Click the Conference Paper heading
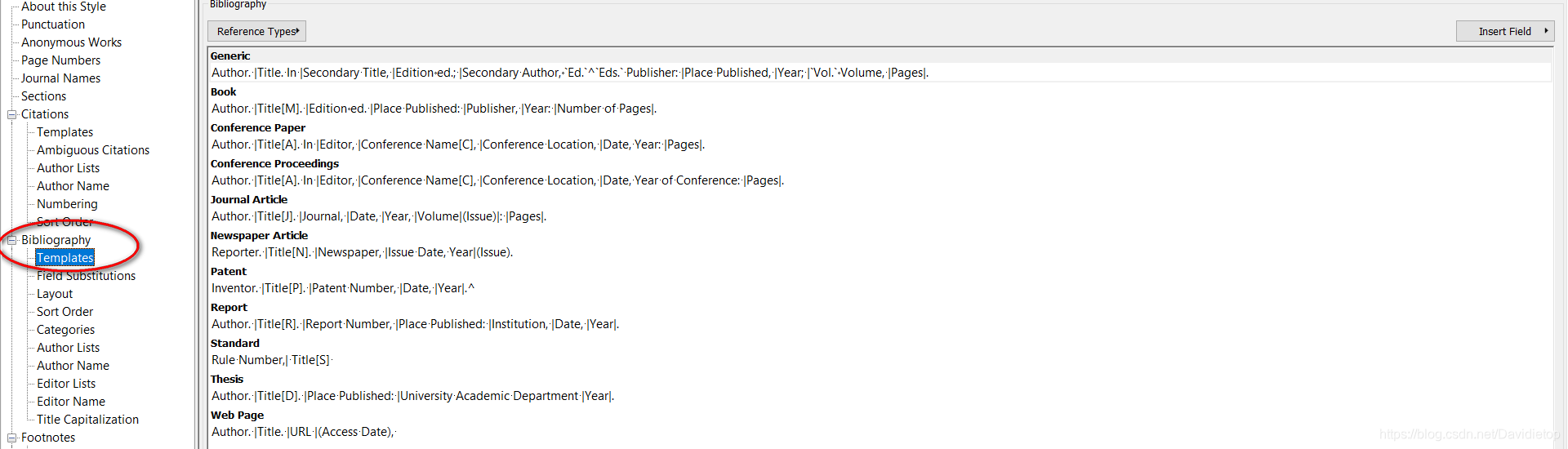 (x=258, y=127)
